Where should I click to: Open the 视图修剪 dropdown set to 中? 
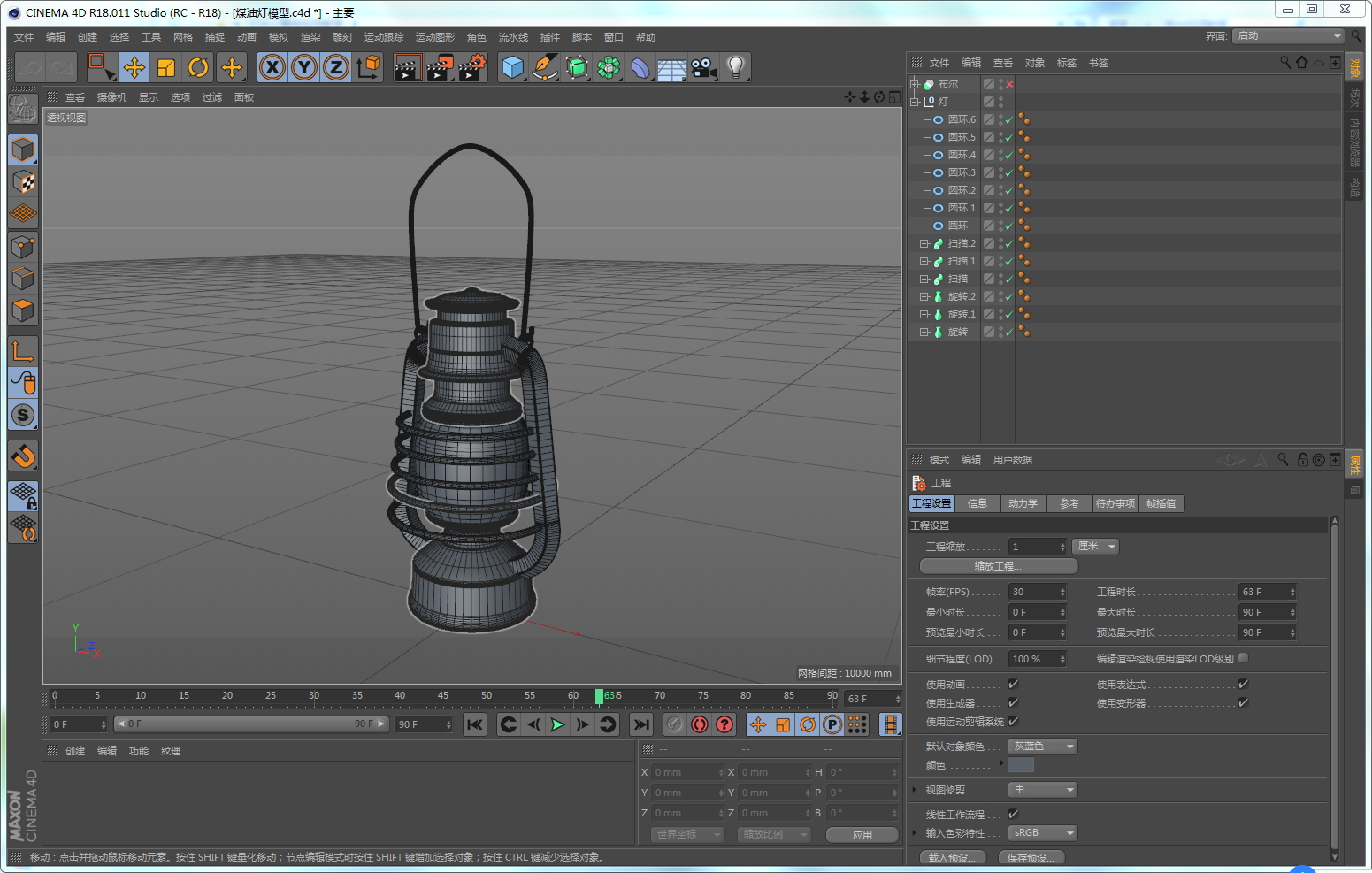coord(1043,789)
